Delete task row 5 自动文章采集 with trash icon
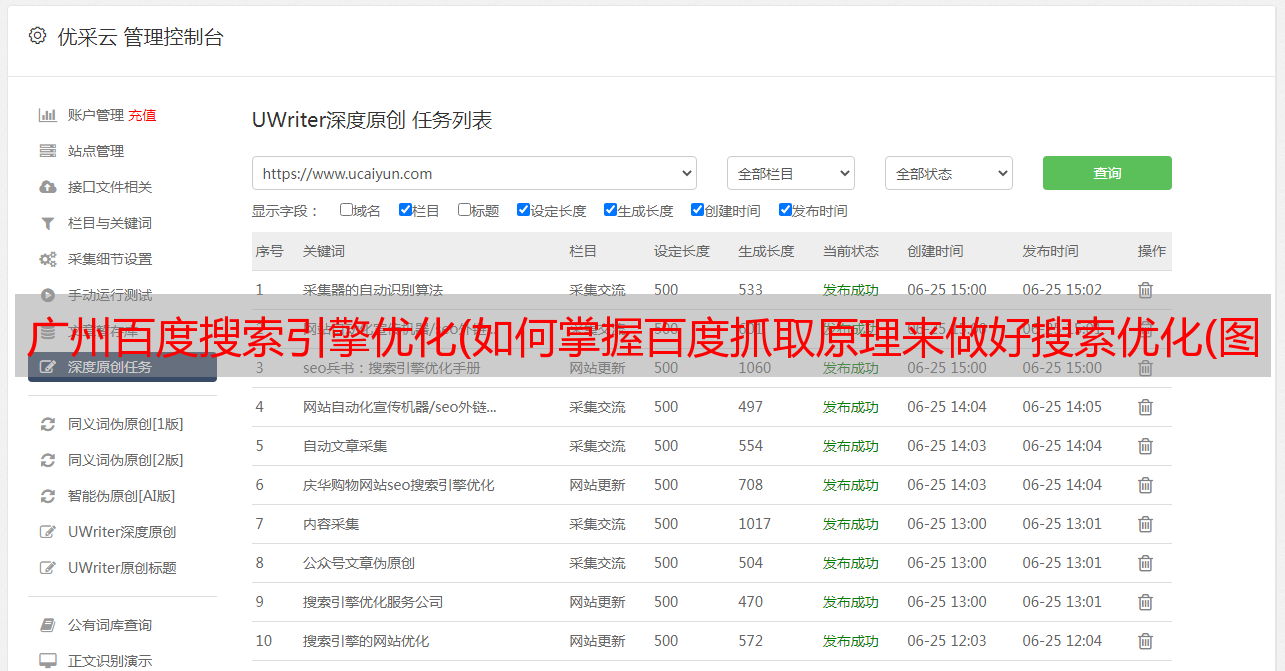The width and height of the screenshot is (1285, 671). click(1145, 446)
